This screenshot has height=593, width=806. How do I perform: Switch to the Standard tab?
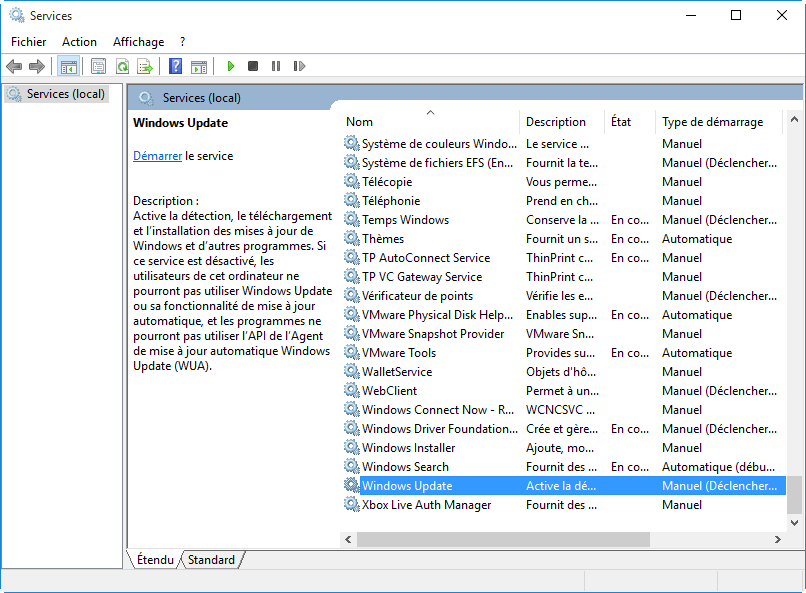pyautogui.click(x=211, y=560)
